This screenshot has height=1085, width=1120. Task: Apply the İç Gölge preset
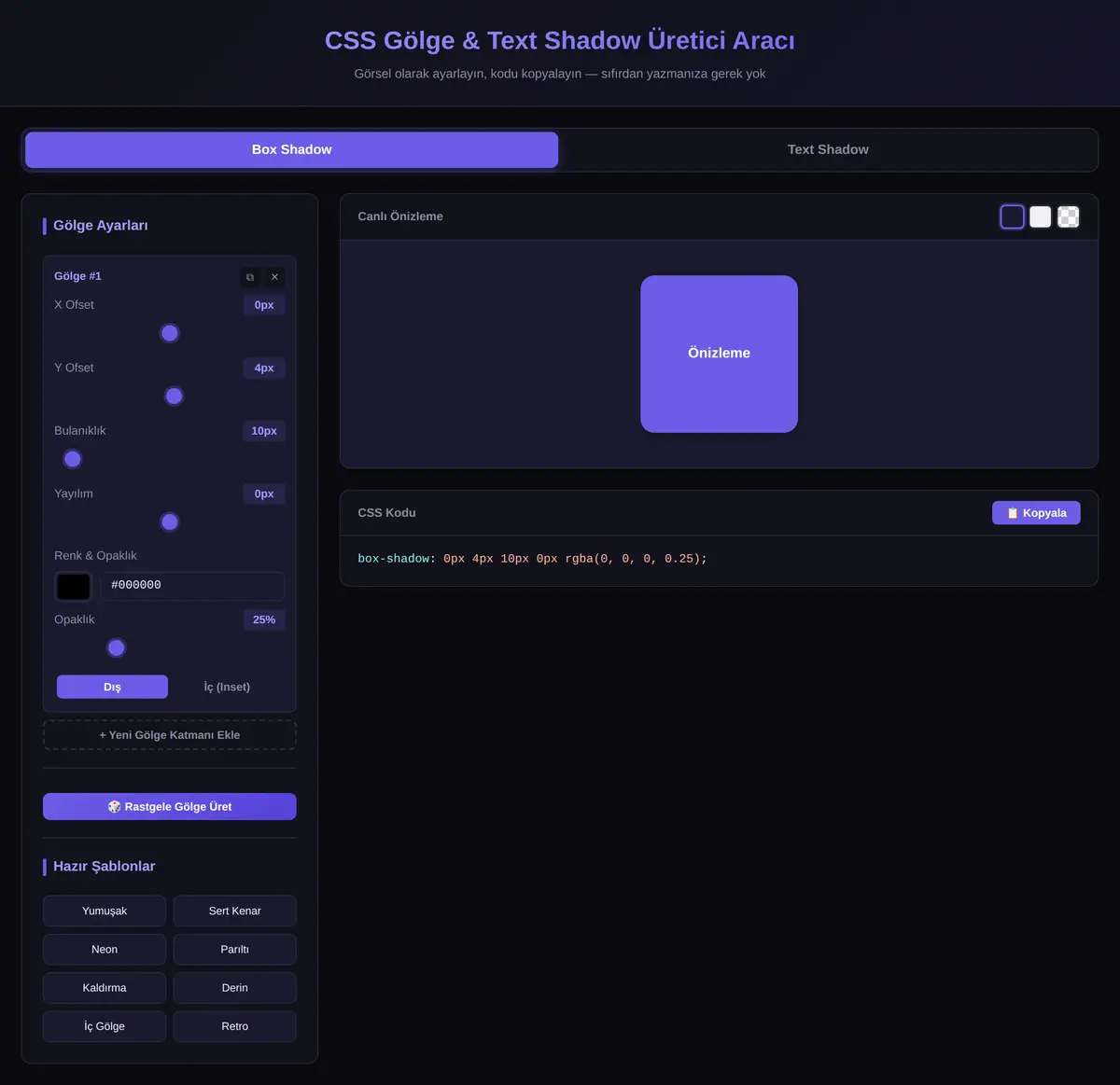105,1026
